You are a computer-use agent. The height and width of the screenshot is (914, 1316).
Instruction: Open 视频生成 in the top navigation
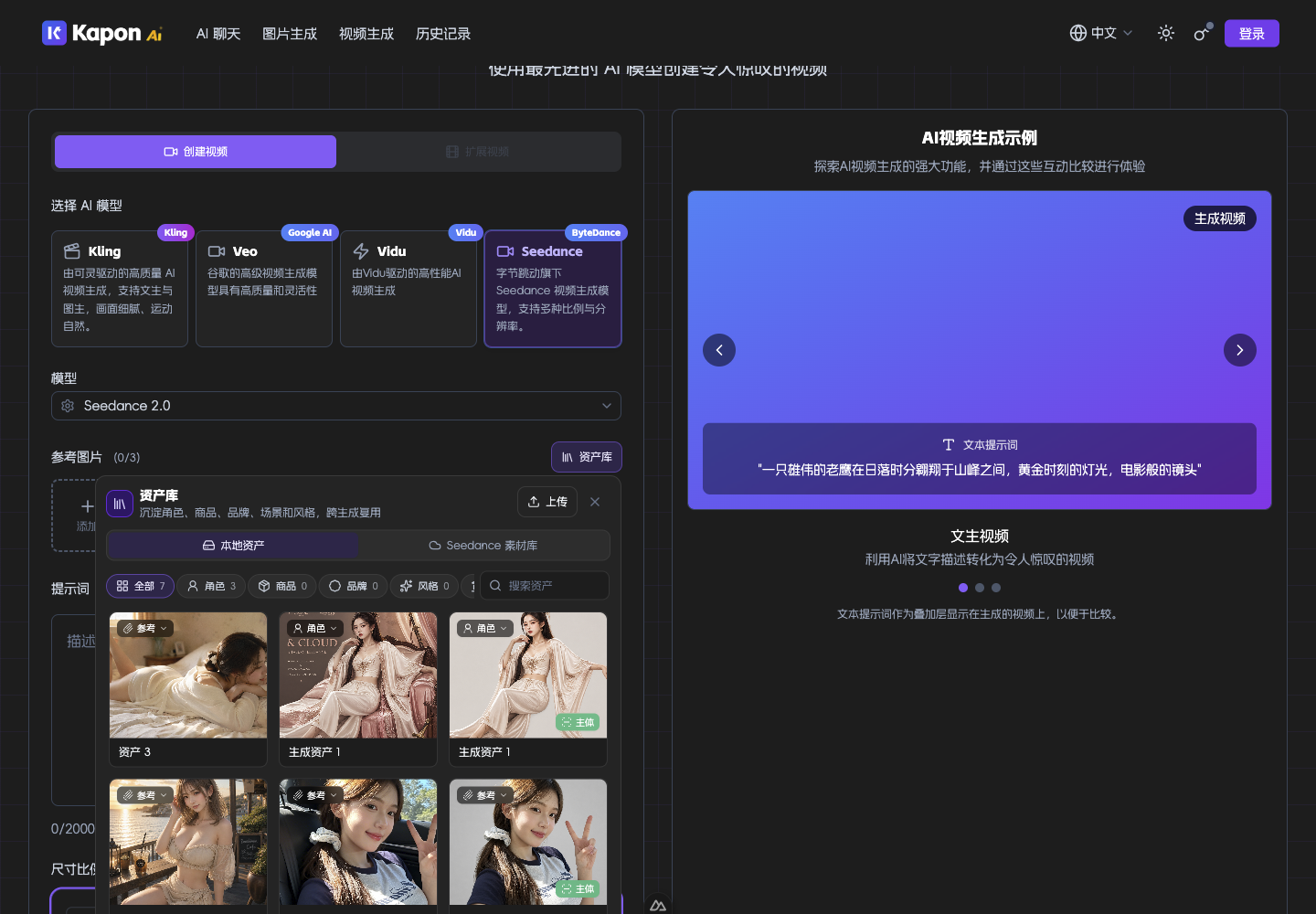(366, 34)
